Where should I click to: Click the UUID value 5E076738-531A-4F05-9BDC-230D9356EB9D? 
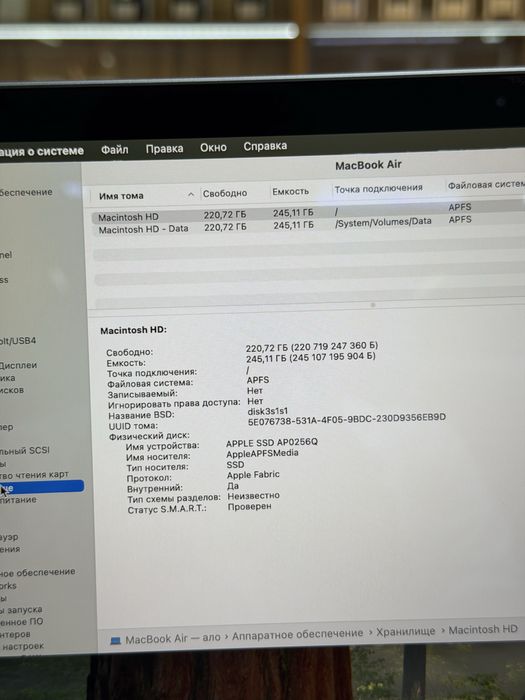click(346, 419)
